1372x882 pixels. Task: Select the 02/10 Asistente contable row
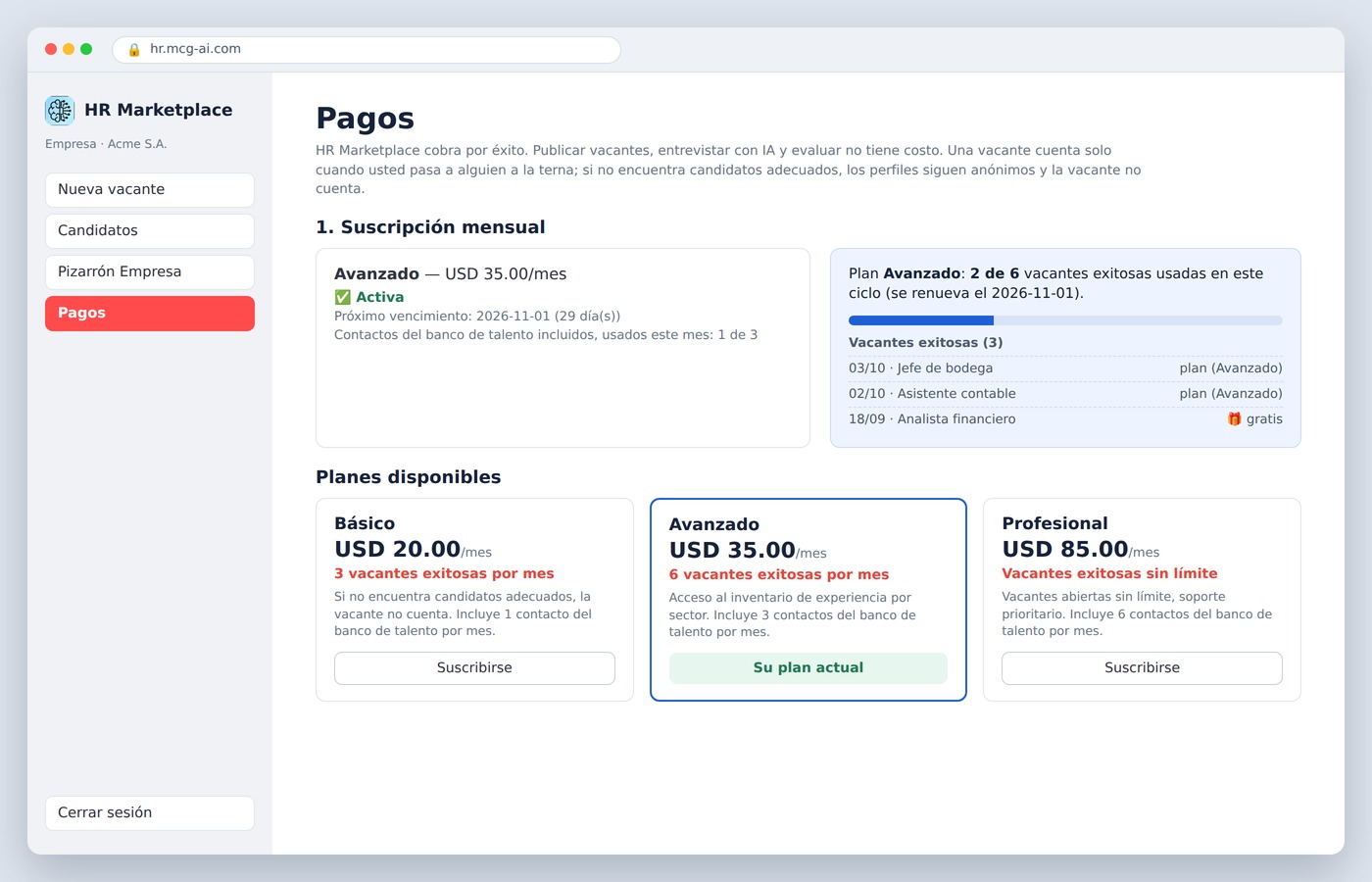click(x=1065, y=394)
